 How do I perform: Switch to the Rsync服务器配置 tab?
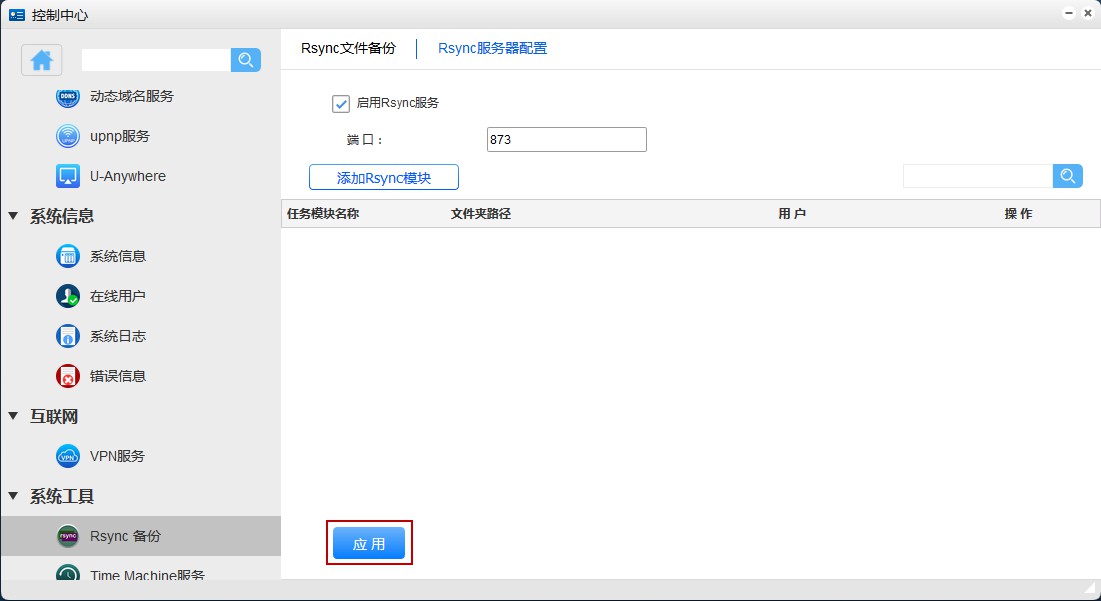click(x=491, y=47)
